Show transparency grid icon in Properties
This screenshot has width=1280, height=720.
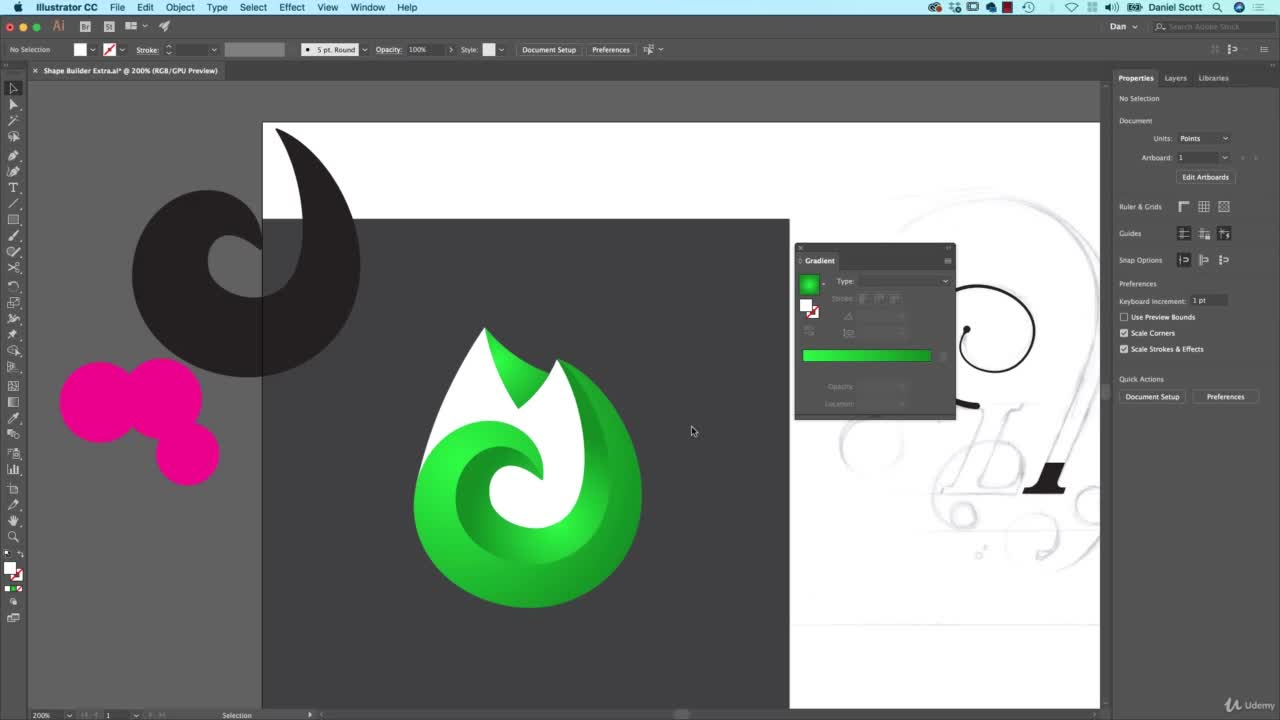(x=1224, y=207)
